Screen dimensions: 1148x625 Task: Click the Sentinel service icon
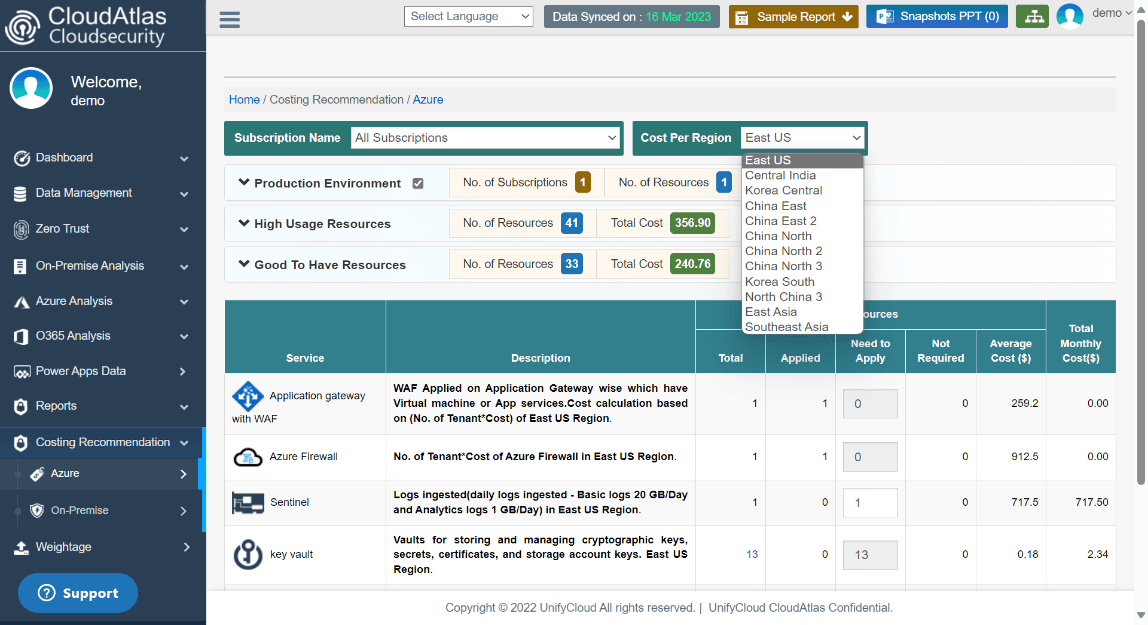(x=247, y=503)
